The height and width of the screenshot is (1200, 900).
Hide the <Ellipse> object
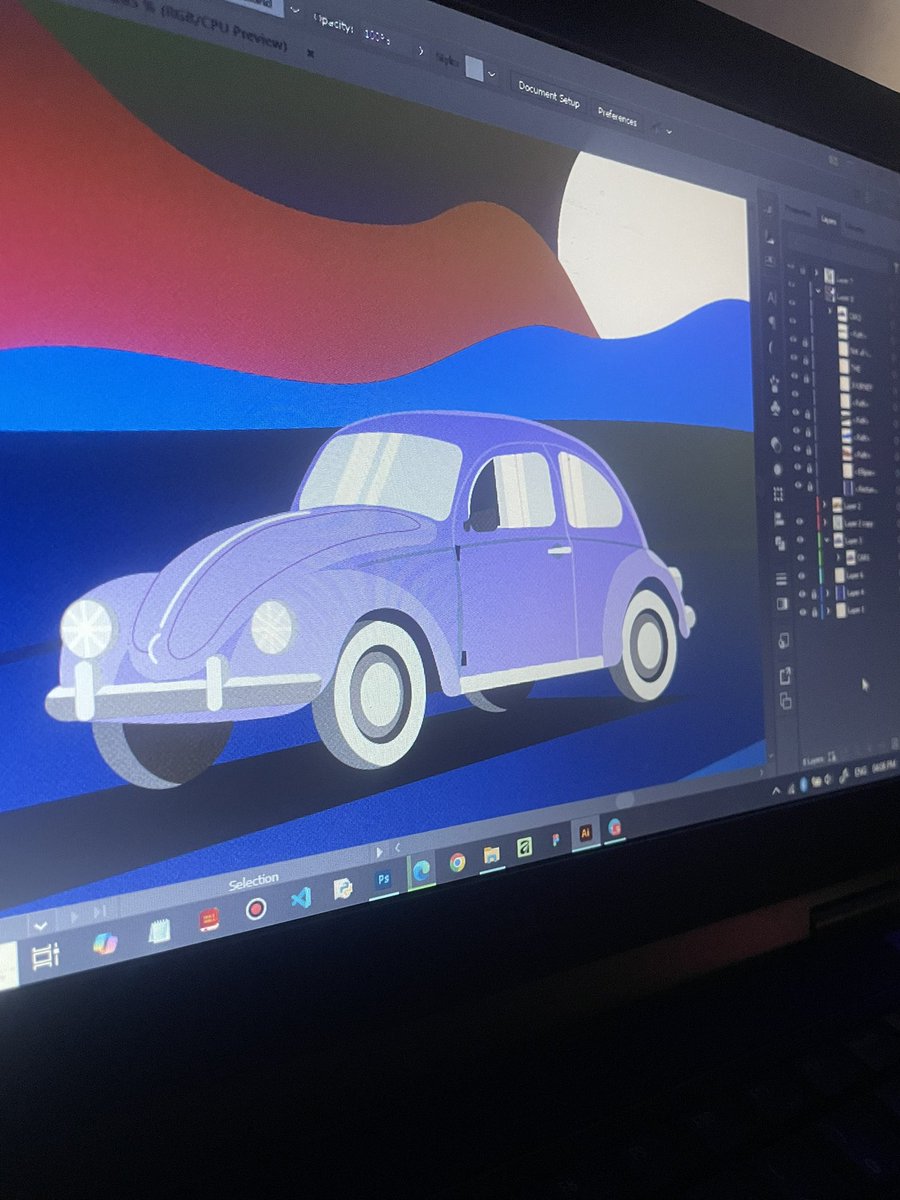797,466
